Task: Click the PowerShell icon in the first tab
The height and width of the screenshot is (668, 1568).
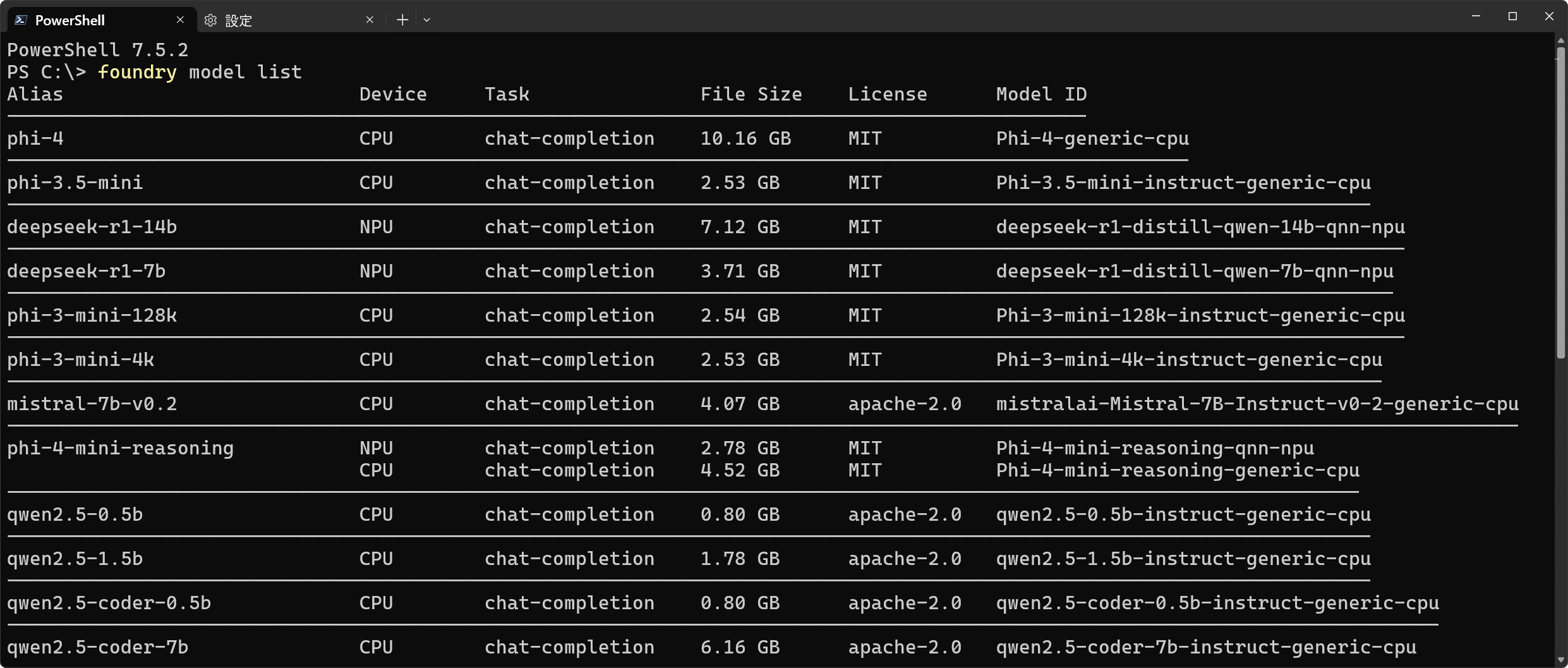Action: 21,20
